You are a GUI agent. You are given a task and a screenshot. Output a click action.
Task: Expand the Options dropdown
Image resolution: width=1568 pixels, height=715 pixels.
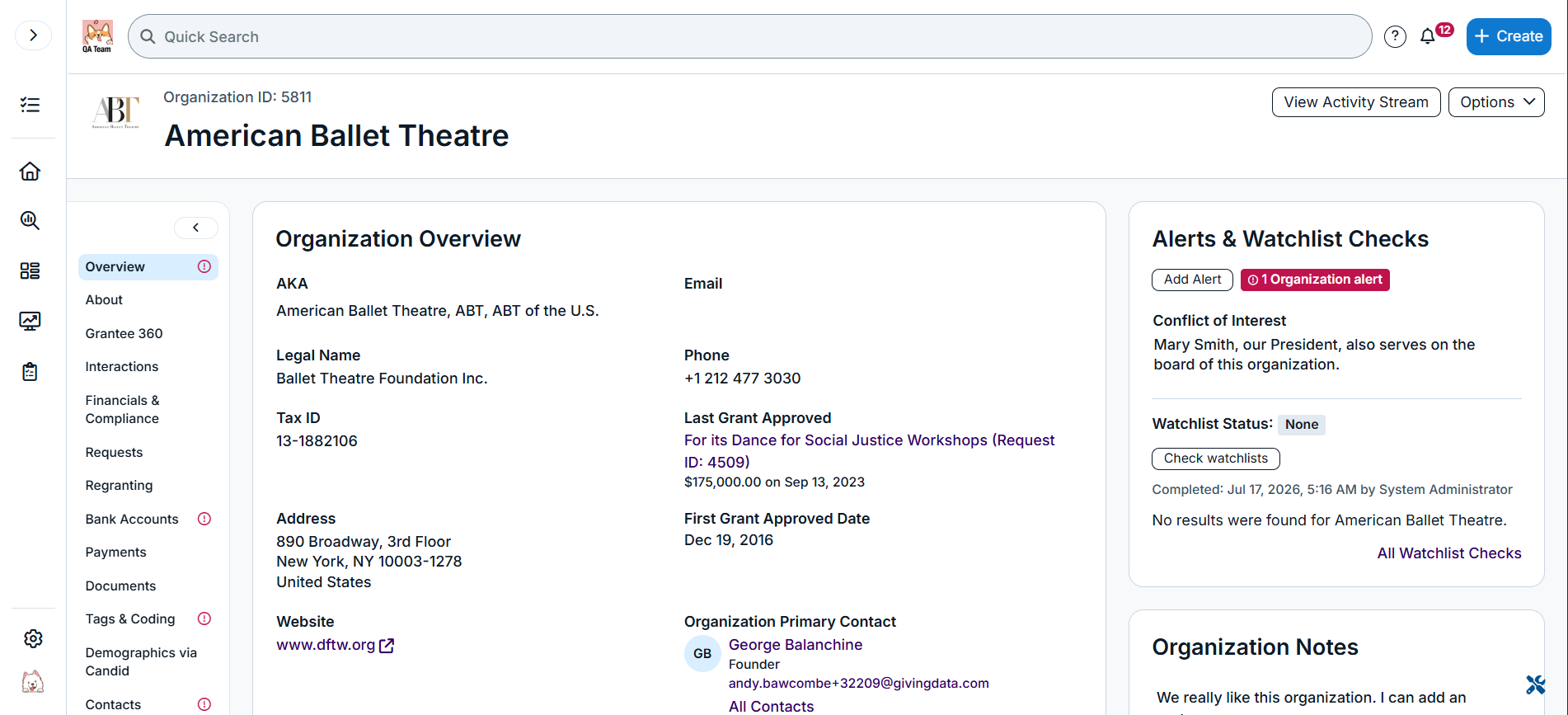(x=1496, y=102)
